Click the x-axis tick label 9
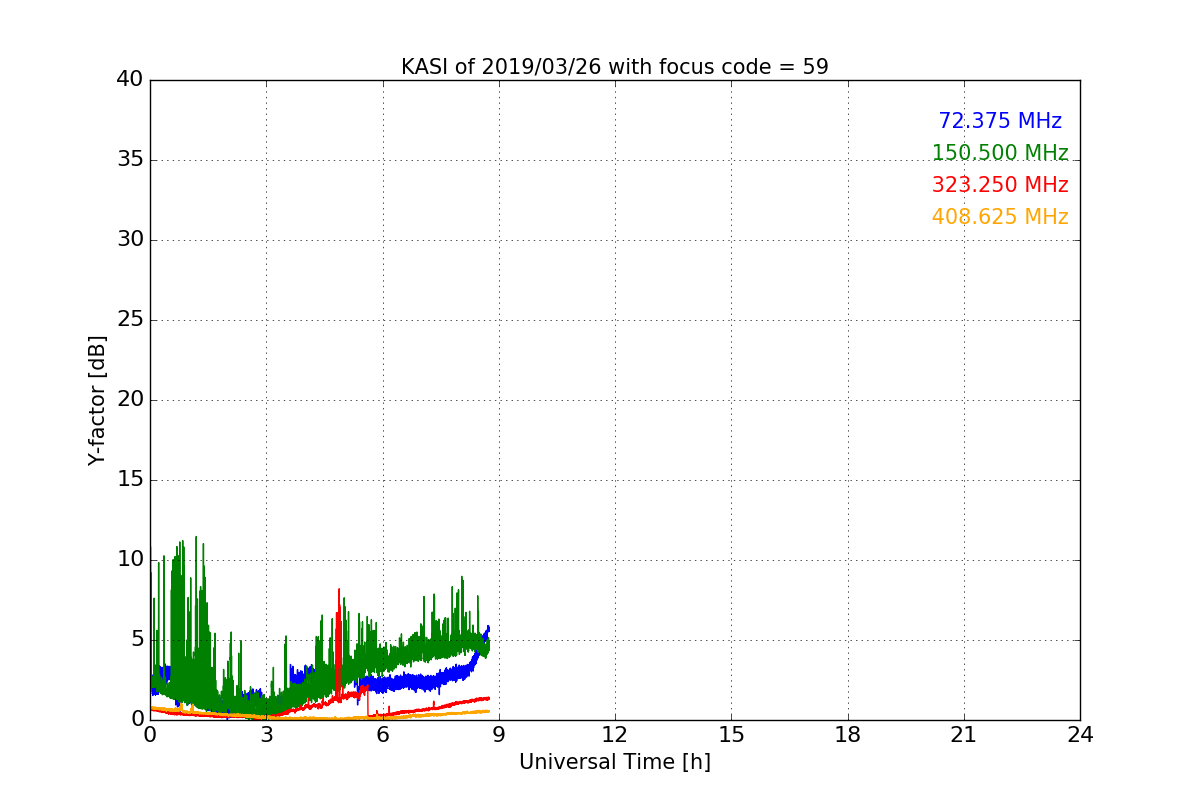The height and width of the screenshot is (800, 1200). [499, 735]
